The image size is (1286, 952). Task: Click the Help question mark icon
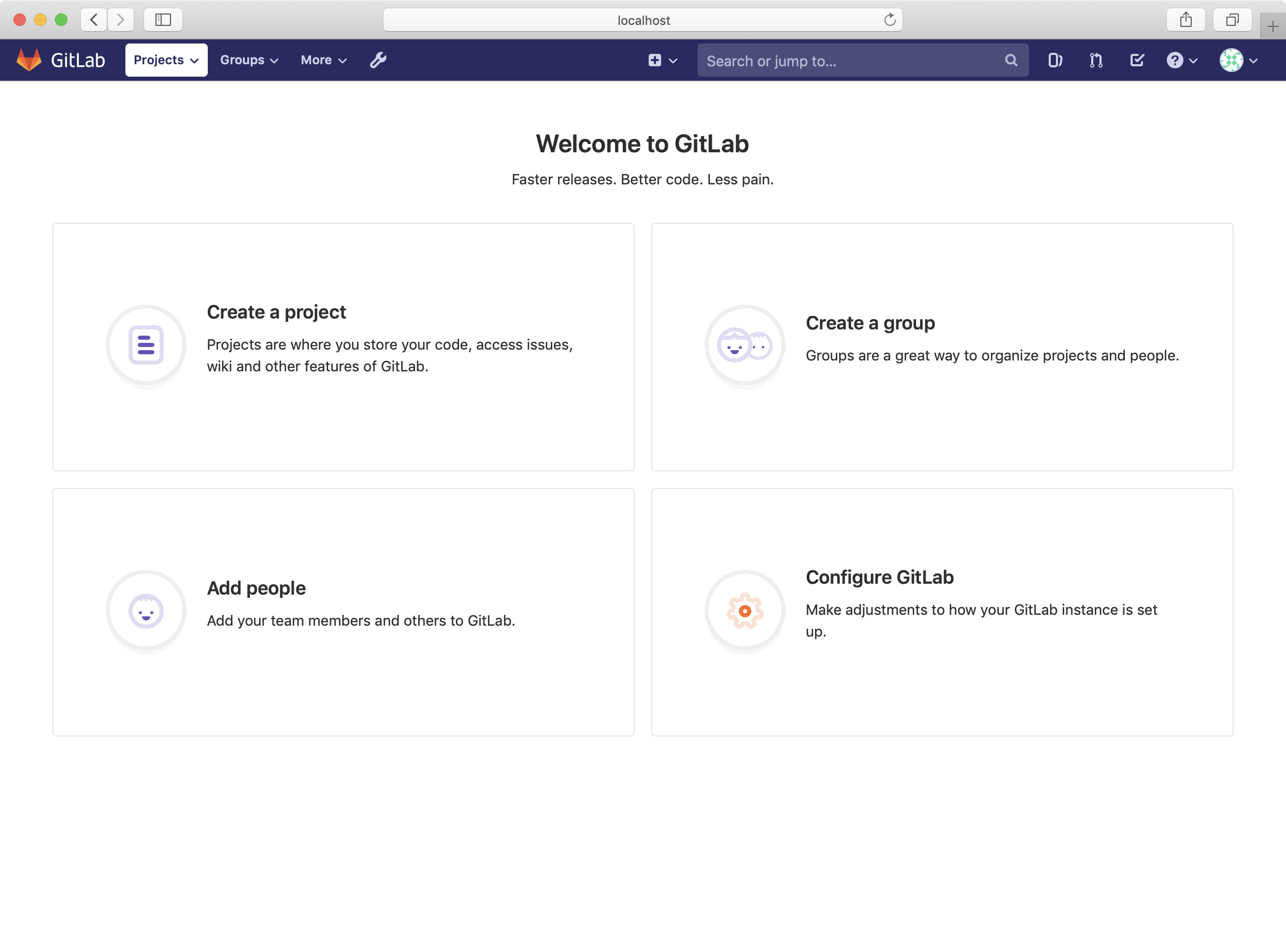click(x=1174, y=60)
